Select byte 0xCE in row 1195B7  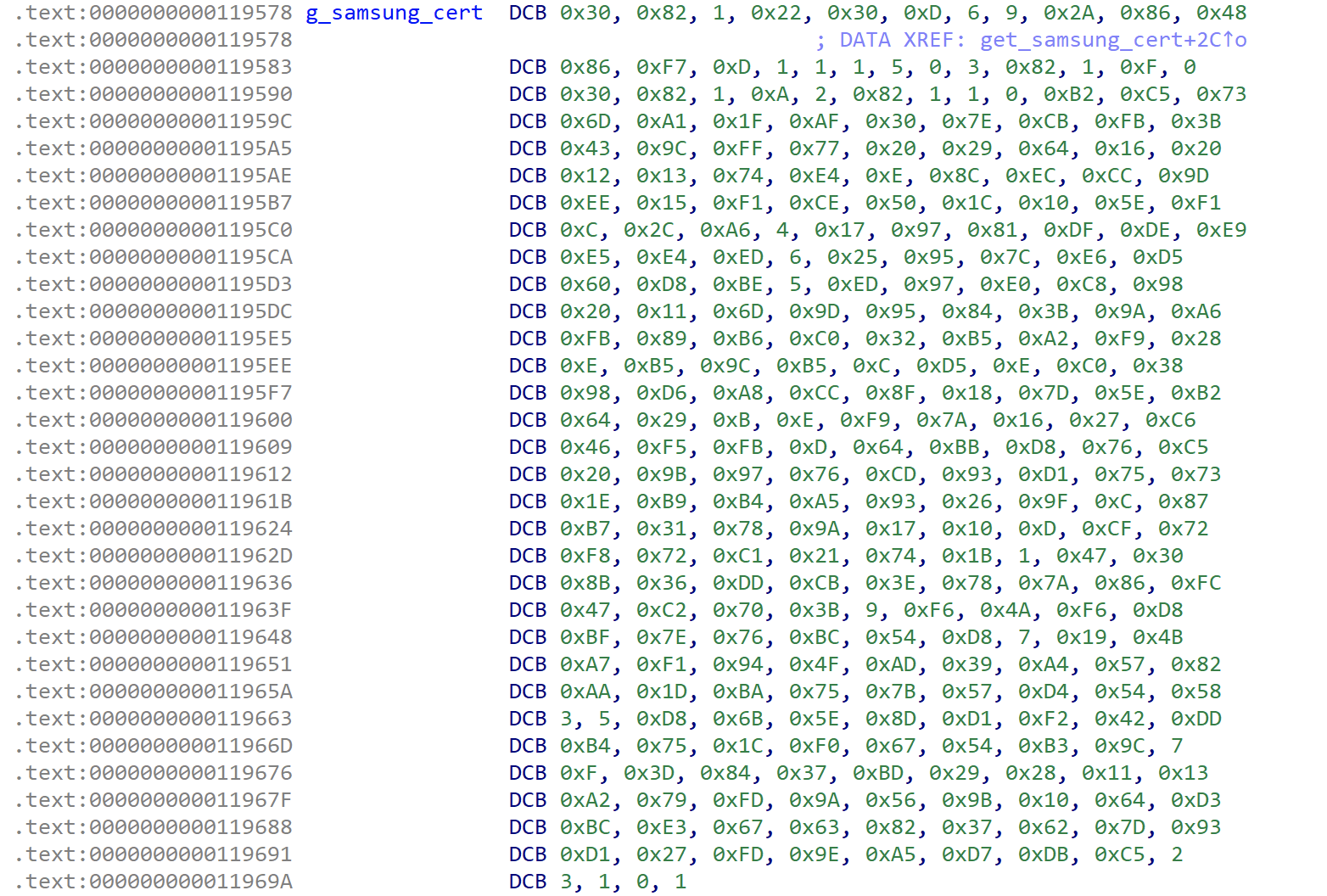click(x=815, y=203)
